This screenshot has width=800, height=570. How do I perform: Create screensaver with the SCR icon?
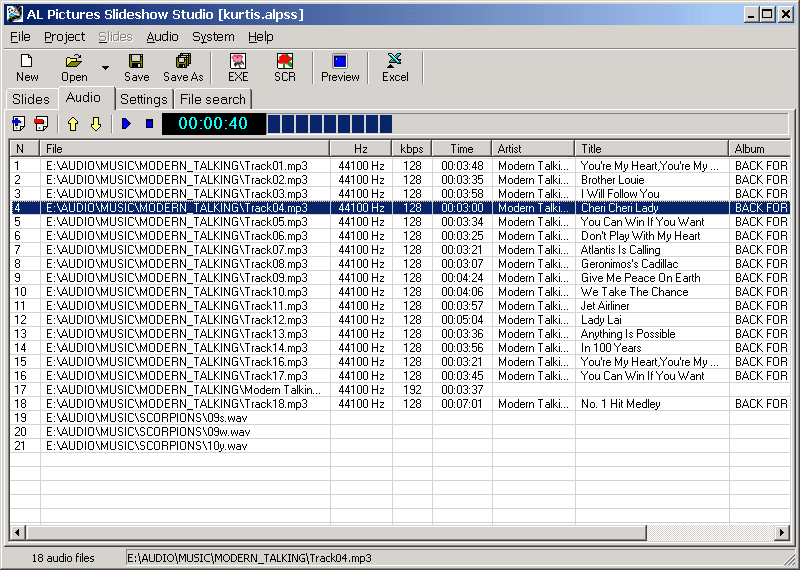pos(285,68)
